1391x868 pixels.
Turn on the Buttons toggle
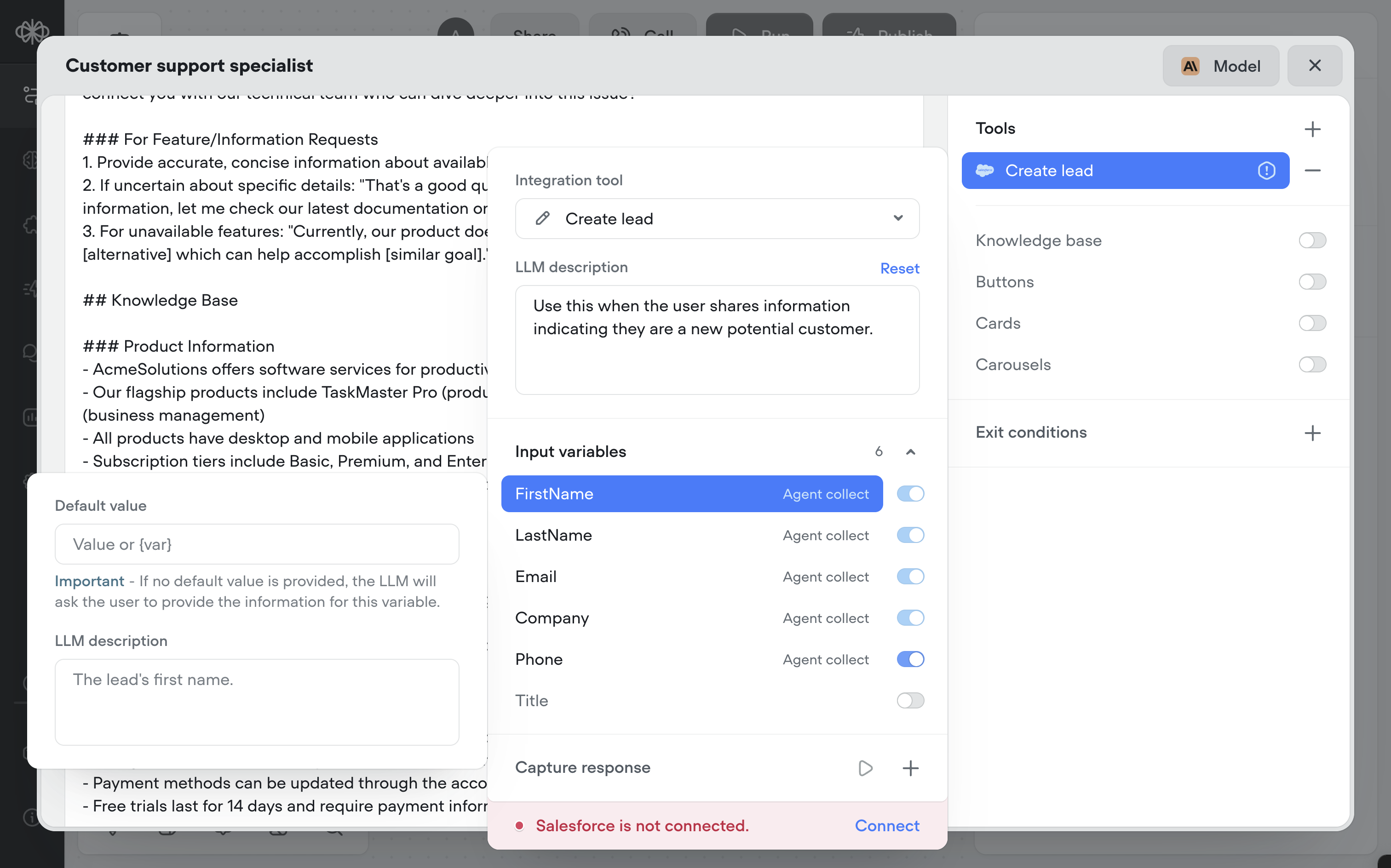coord(1312,281)
